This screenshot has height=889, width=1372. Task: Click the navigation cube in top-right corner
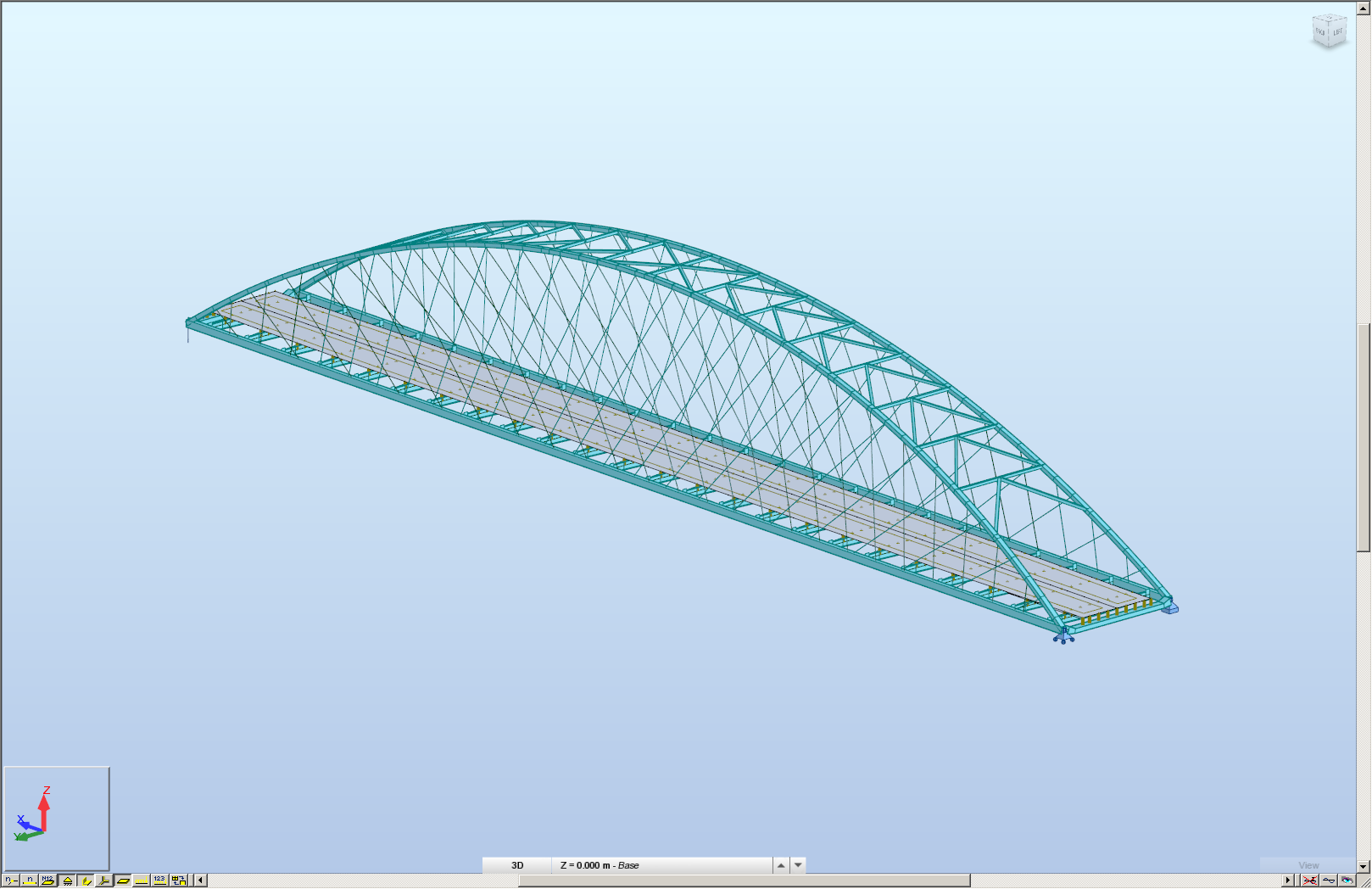1330,30
